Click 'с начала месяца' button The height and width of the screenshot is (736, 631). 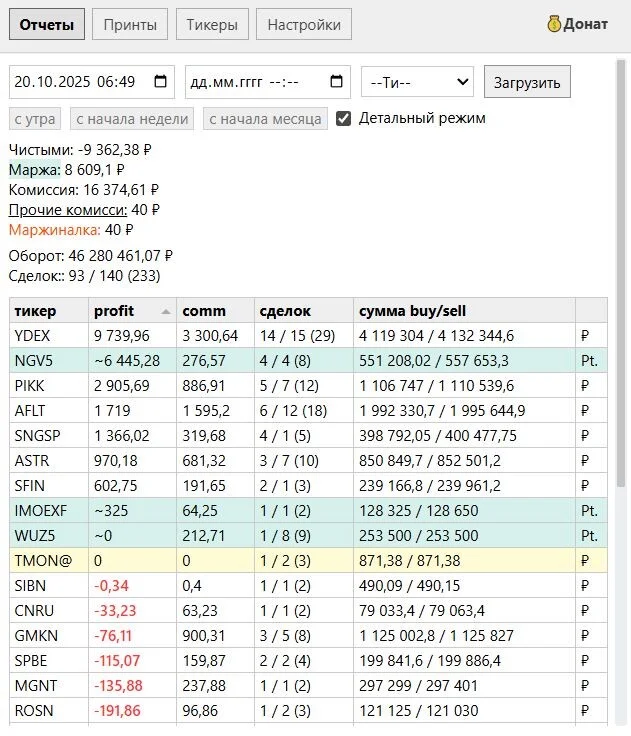(265, 119)
